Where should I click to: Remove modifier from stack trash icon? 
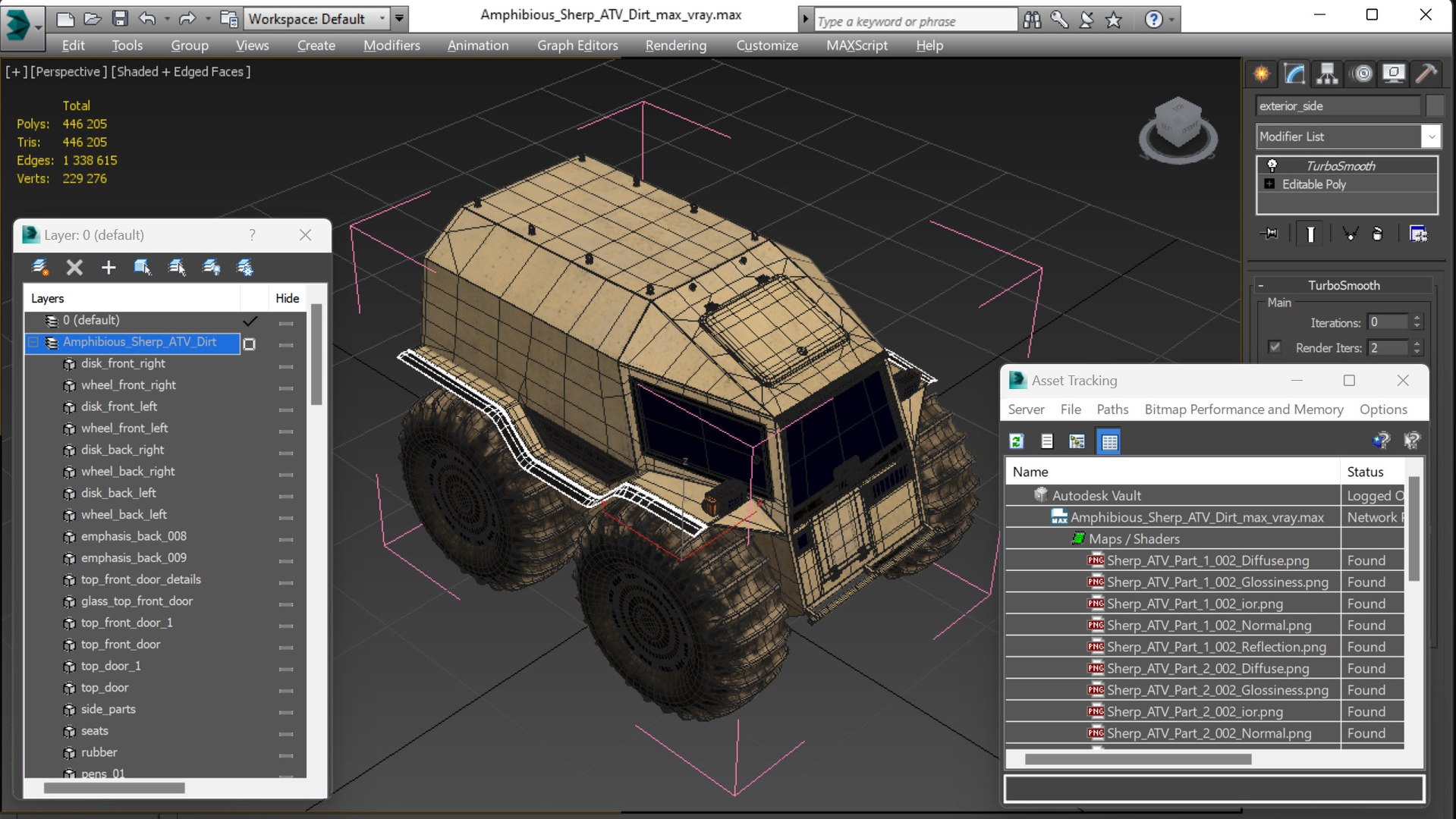tap(1377, 234)
